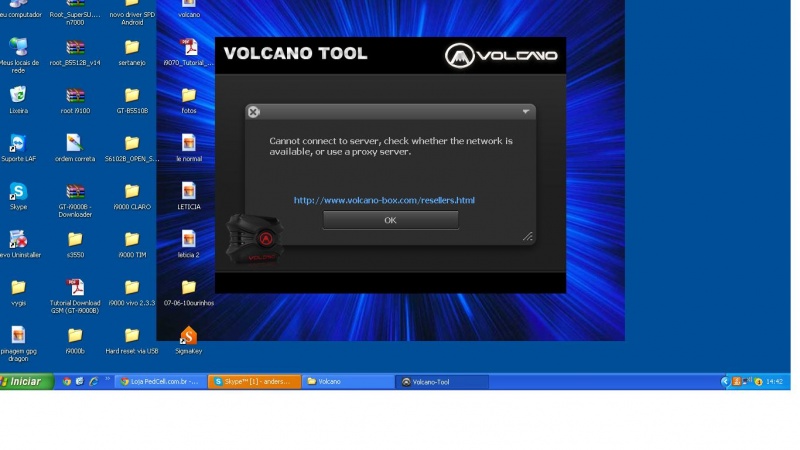Open the Skype desktop shortcut
This screenshot has height=450, width=800.
coord(18,196)
